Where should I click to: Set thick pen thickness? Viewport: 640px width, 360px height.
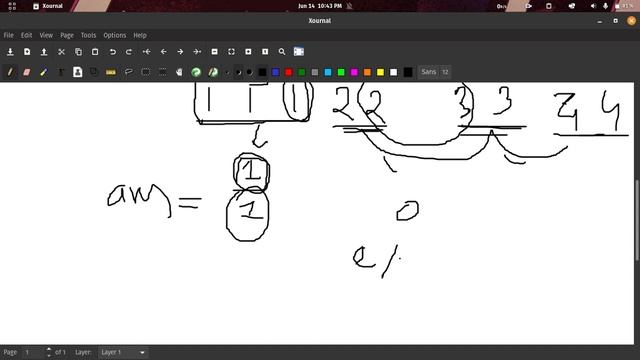[249, 73]
